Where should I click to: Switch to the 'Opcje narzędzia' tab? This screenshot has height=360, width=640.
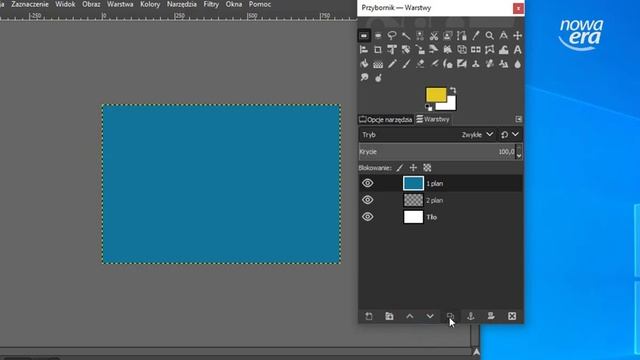point(386,120)
